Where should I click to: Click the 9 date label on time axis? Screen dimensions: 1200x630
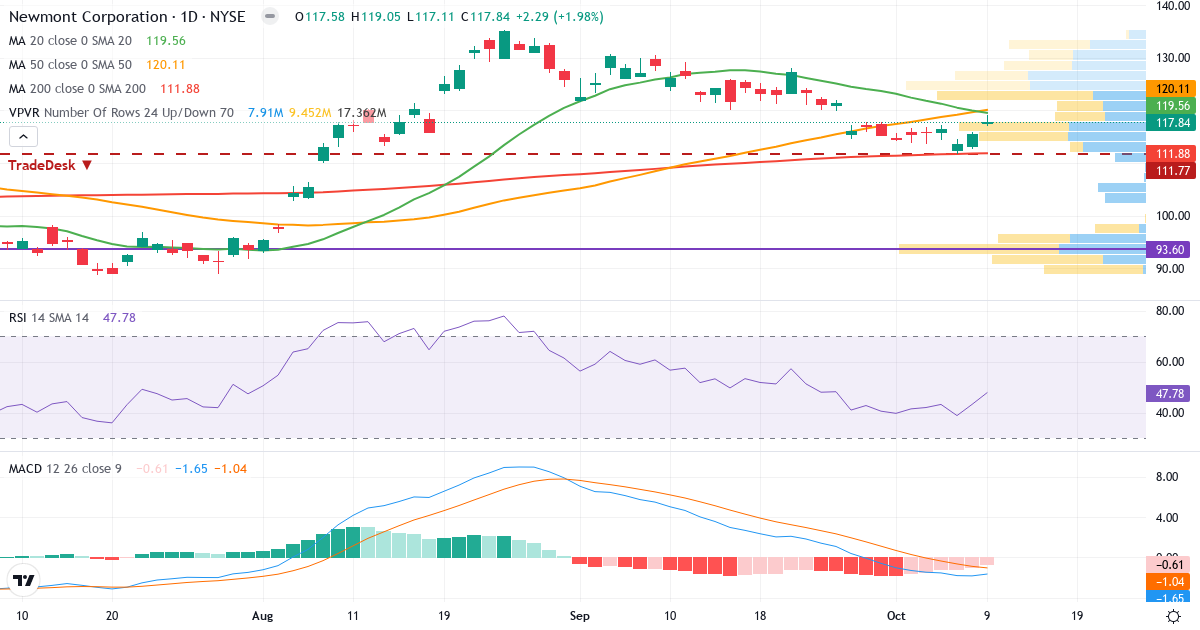[986, 615]
